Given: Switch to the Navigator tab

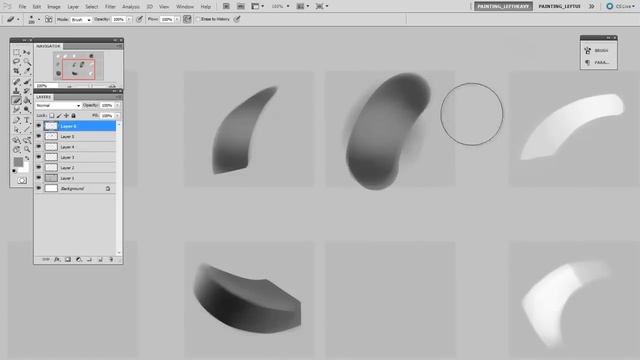Looking at the screenshot, I should 48,46.
